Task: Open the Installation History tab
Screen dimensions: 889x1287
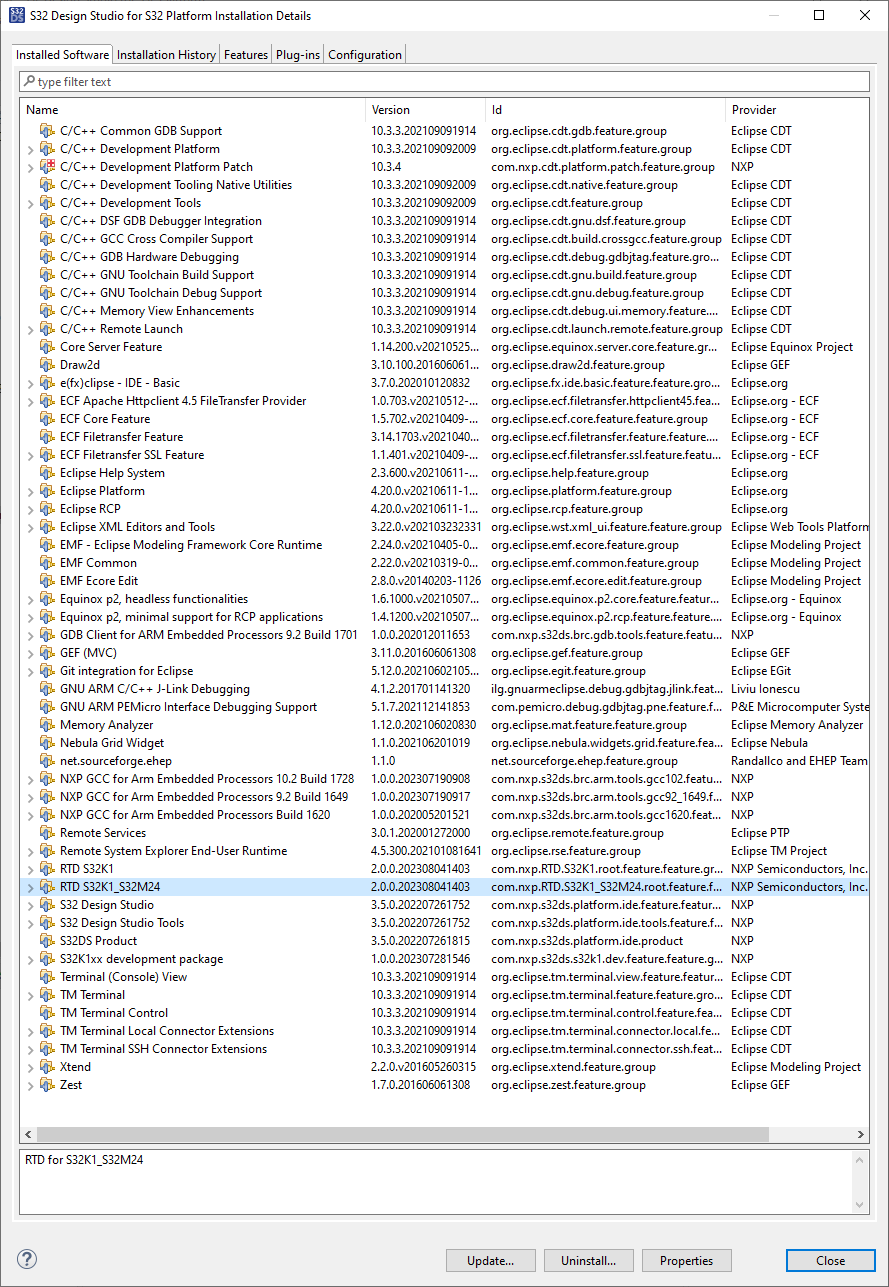Action: tap(165, 55)
